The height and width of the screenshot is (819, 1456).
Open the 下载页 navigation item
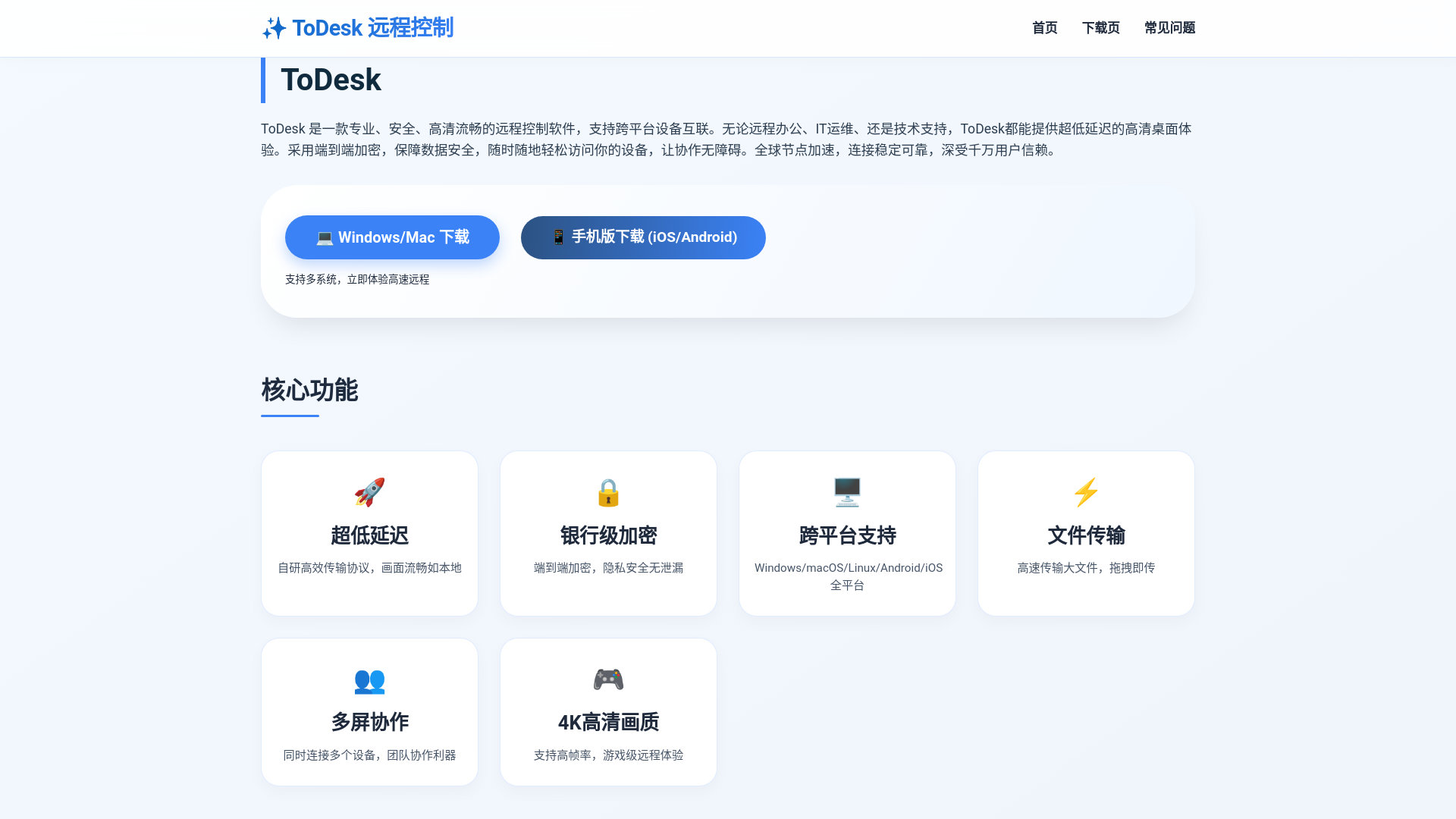pyautogui.click(x=1100, y=28)
